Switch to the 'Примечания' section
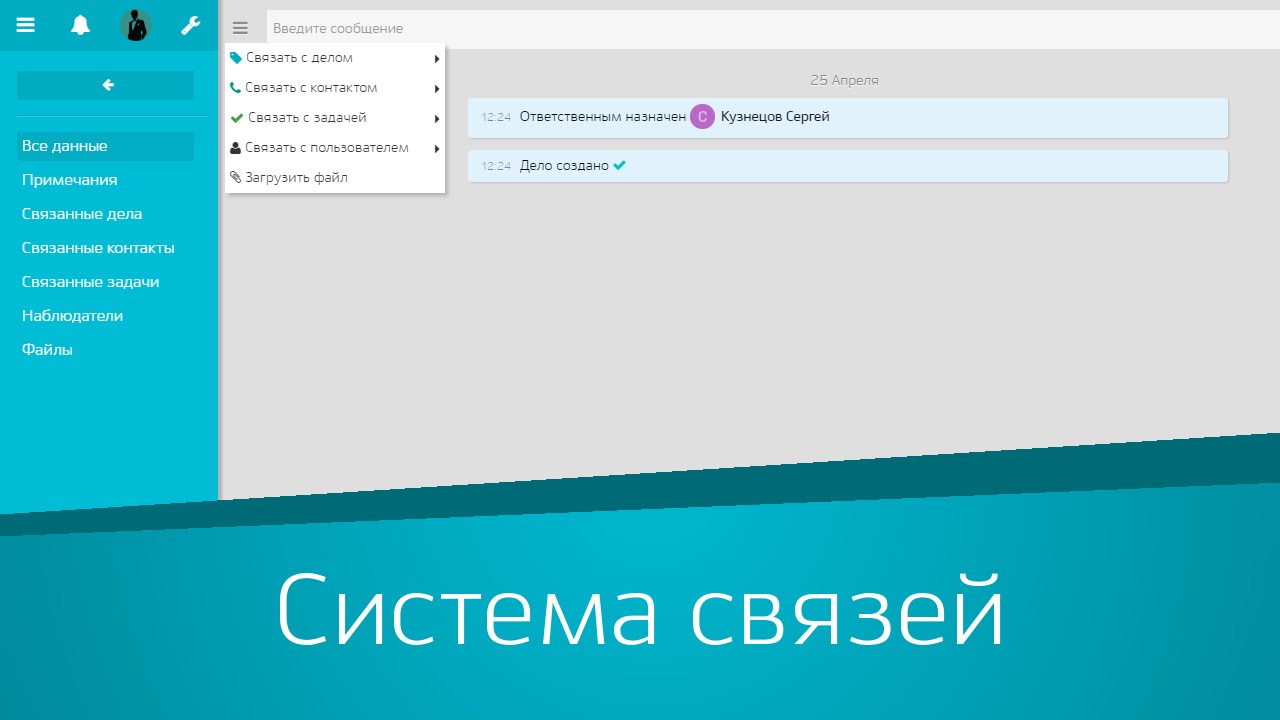Screen dimensions: 1280x720 (x=69, y=180)
